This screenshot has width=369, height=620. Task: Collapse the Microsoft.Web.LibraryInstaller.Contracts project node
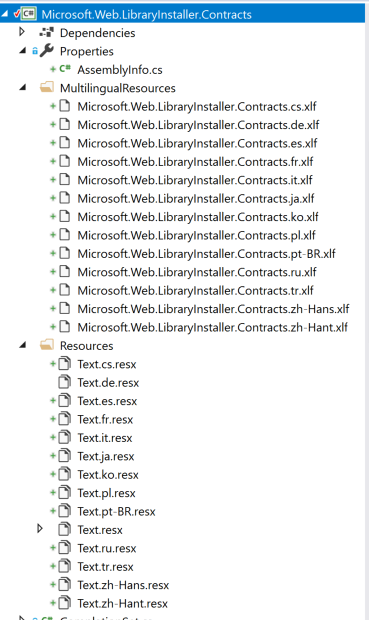point(4,14)
